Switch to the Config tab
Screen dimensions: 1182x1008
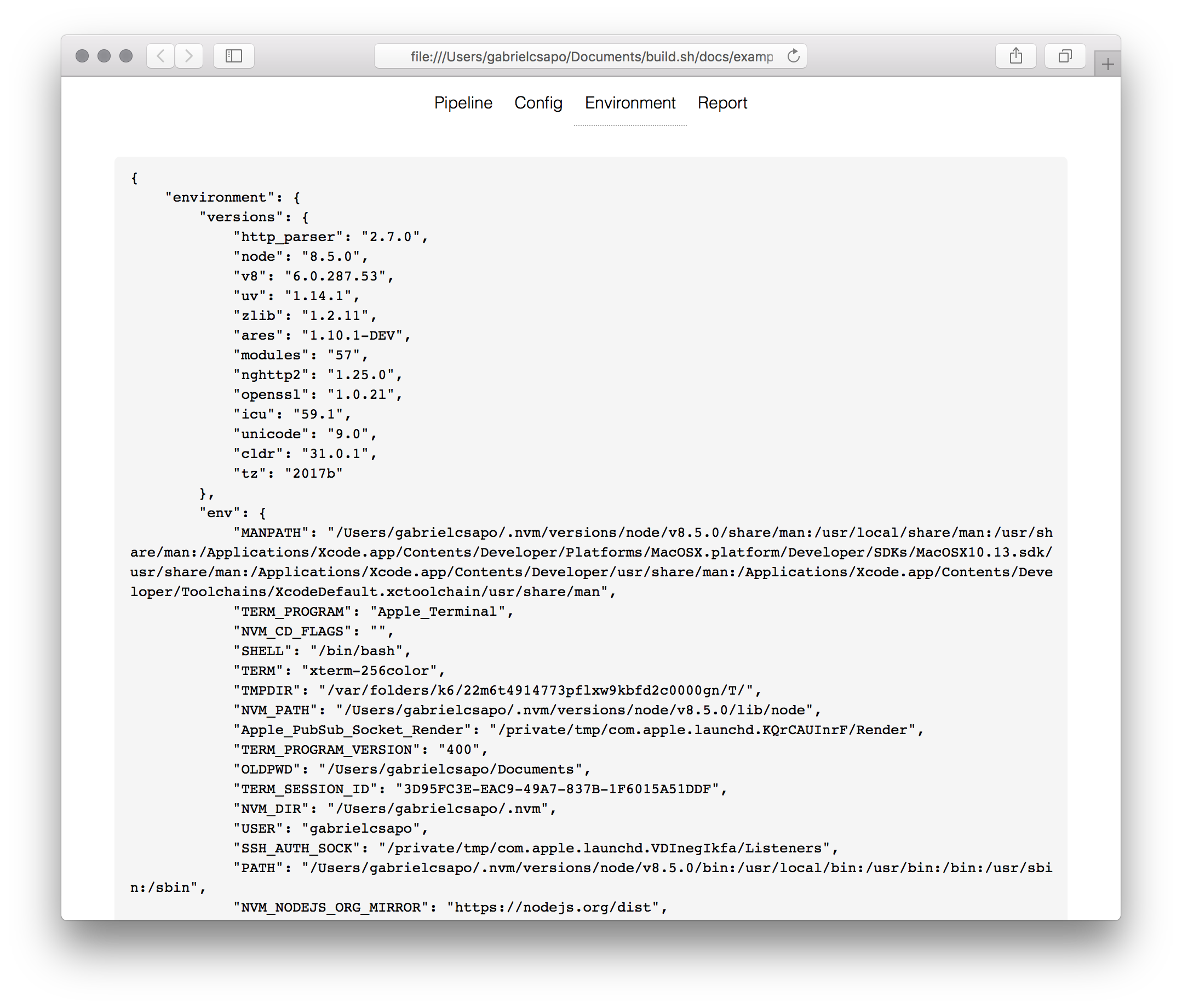pyautogui.click(x=538, y=103)
